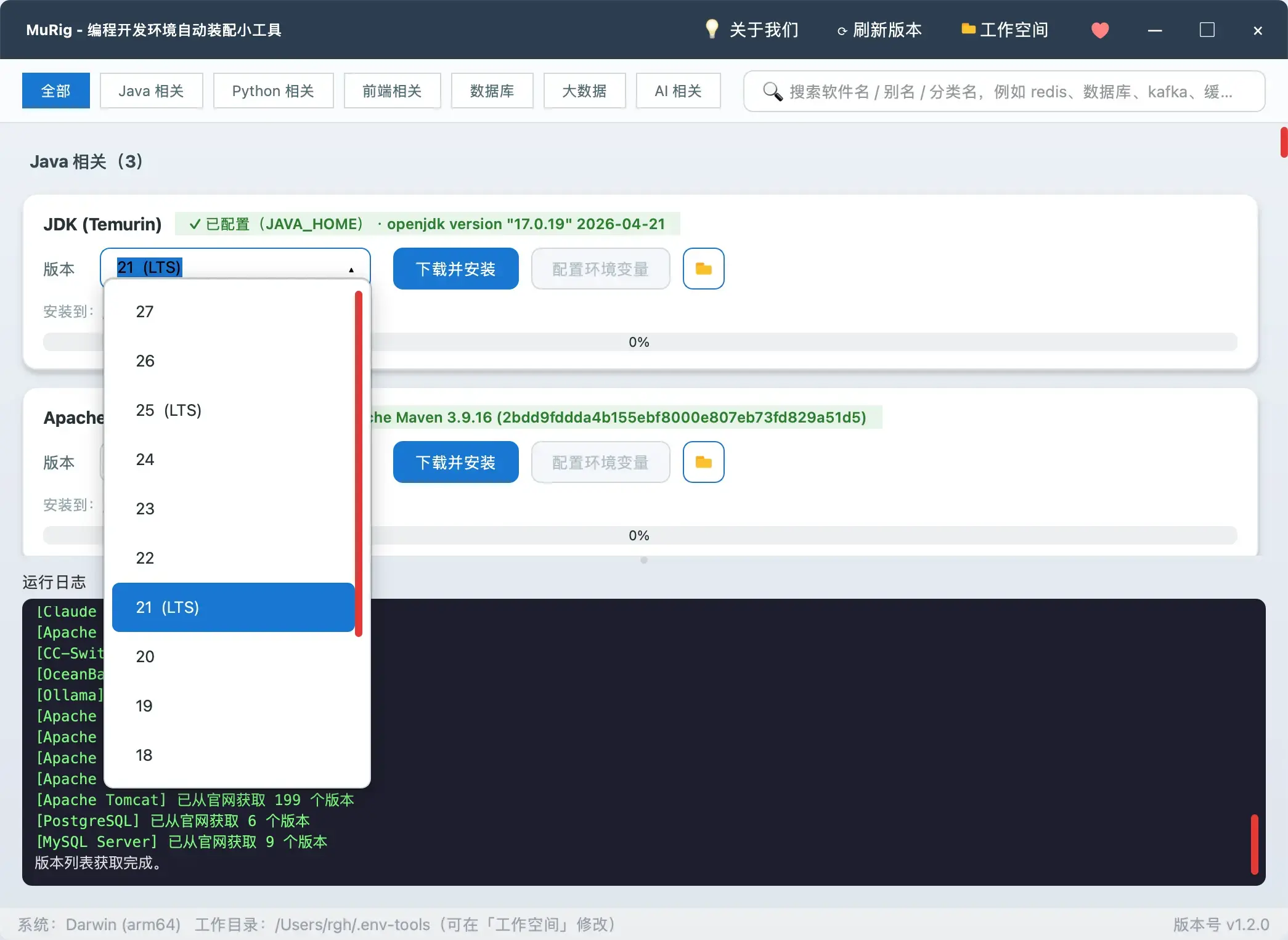Choose 25 (LTS) from the dropdown list
The height and width of the screenshot is (940, 1288).
pos(234,410)
